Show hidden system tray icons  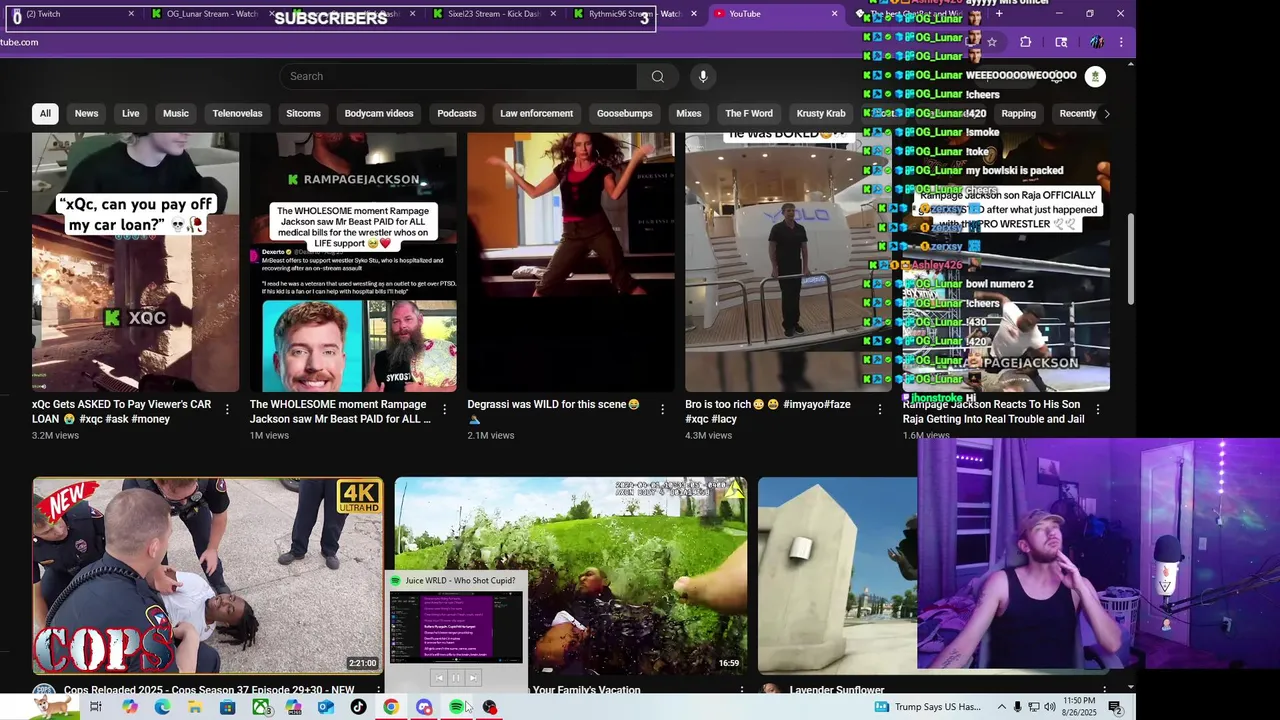click(1001, 707)
